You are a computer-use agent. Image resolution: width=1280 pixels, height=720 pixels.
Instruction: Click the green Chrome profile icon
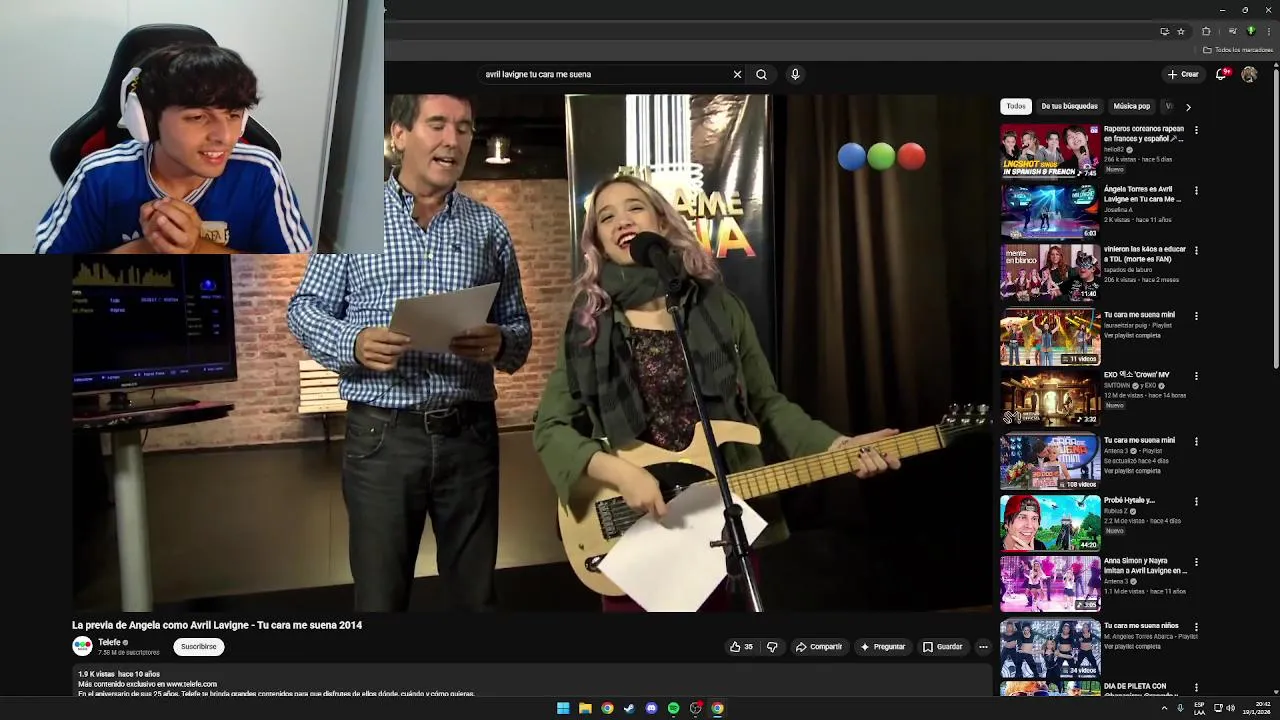[1250, 31]
